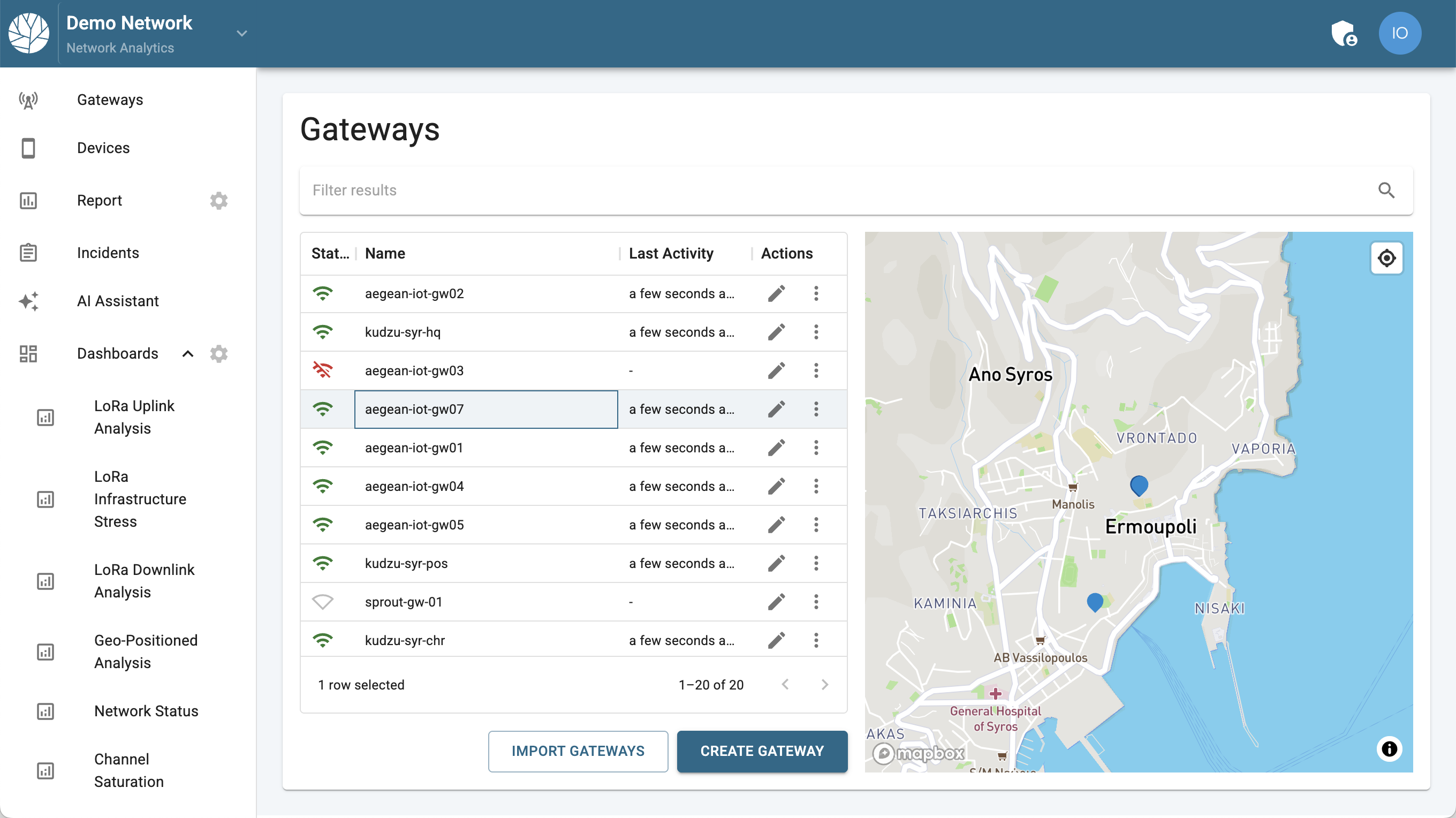Click the Filter results input field

837,191
